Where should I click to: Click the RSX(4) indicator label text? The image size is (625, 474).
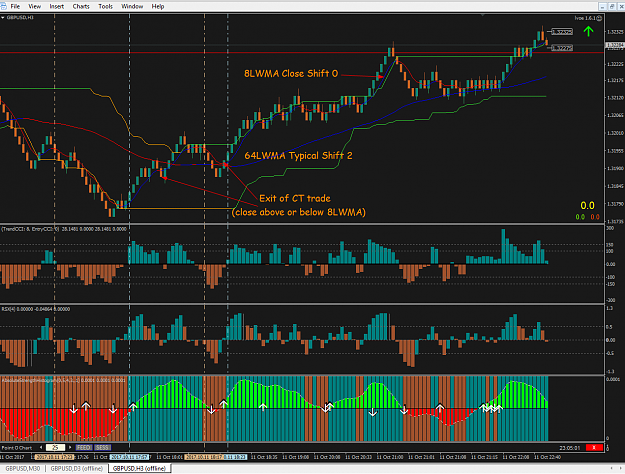coord(35,309)
